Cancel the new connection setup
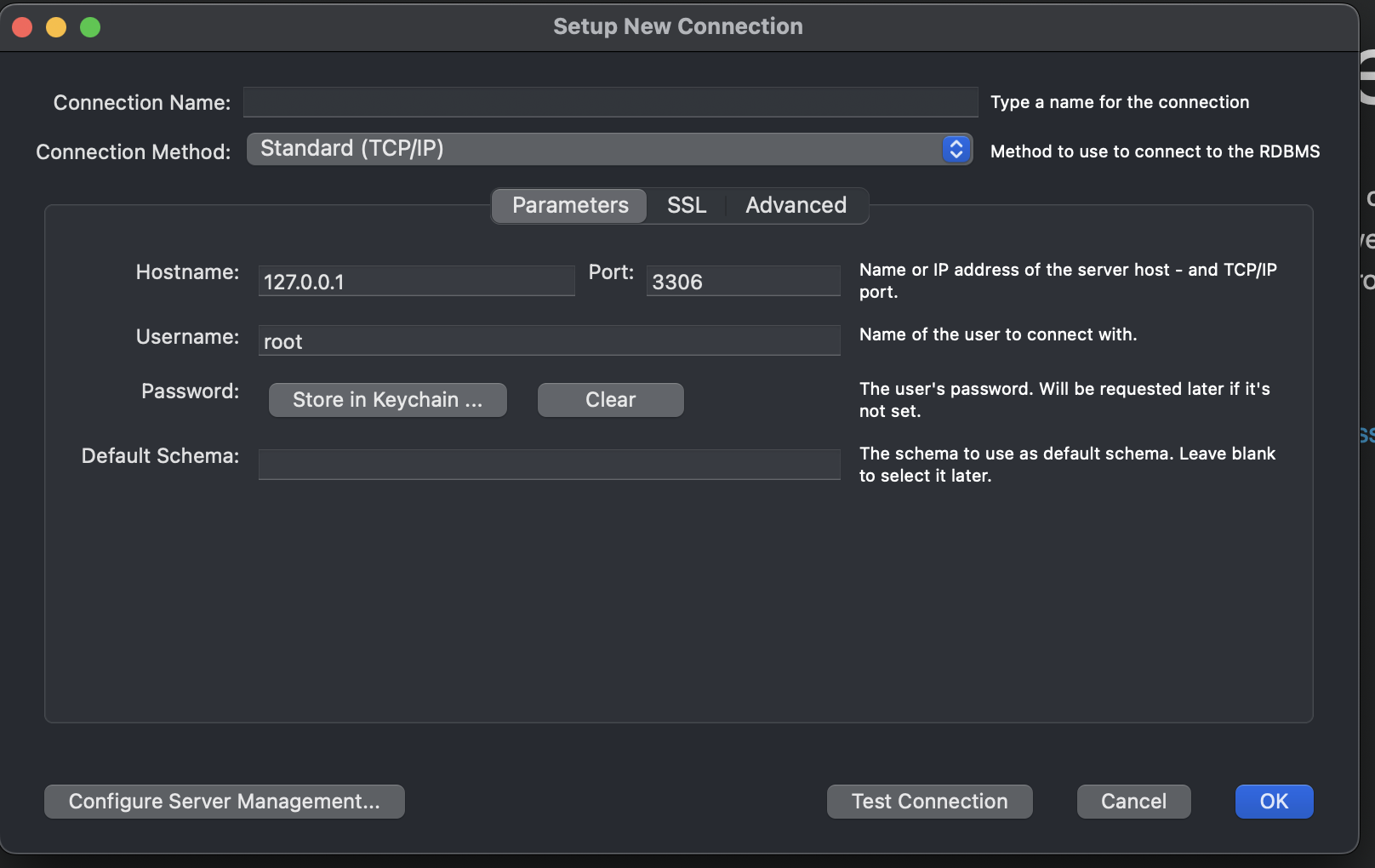 (x=1133, y=802)
